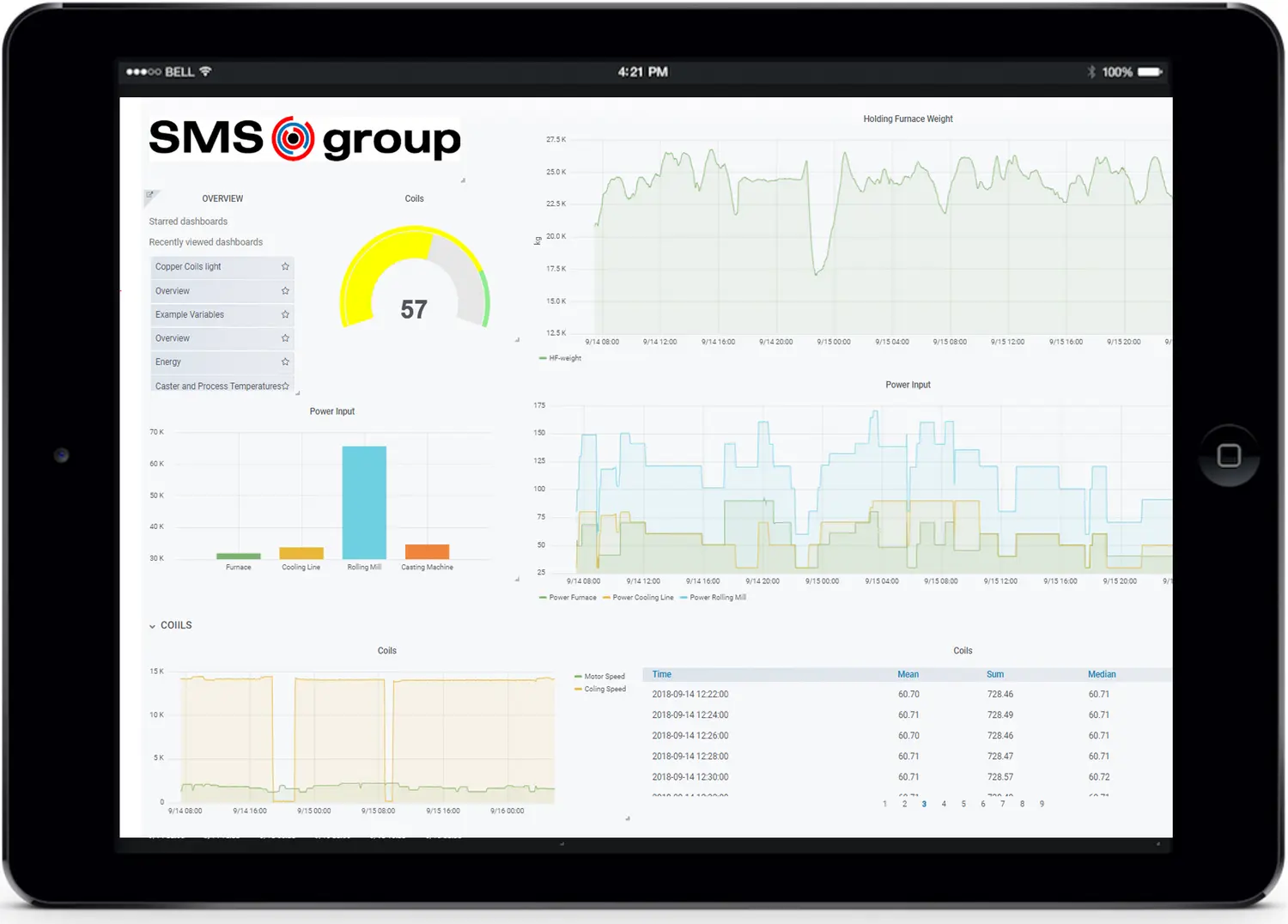Toggle Power Cooling Line legend series
This screenshot has width=1288, height=924.
pos(642,598)
